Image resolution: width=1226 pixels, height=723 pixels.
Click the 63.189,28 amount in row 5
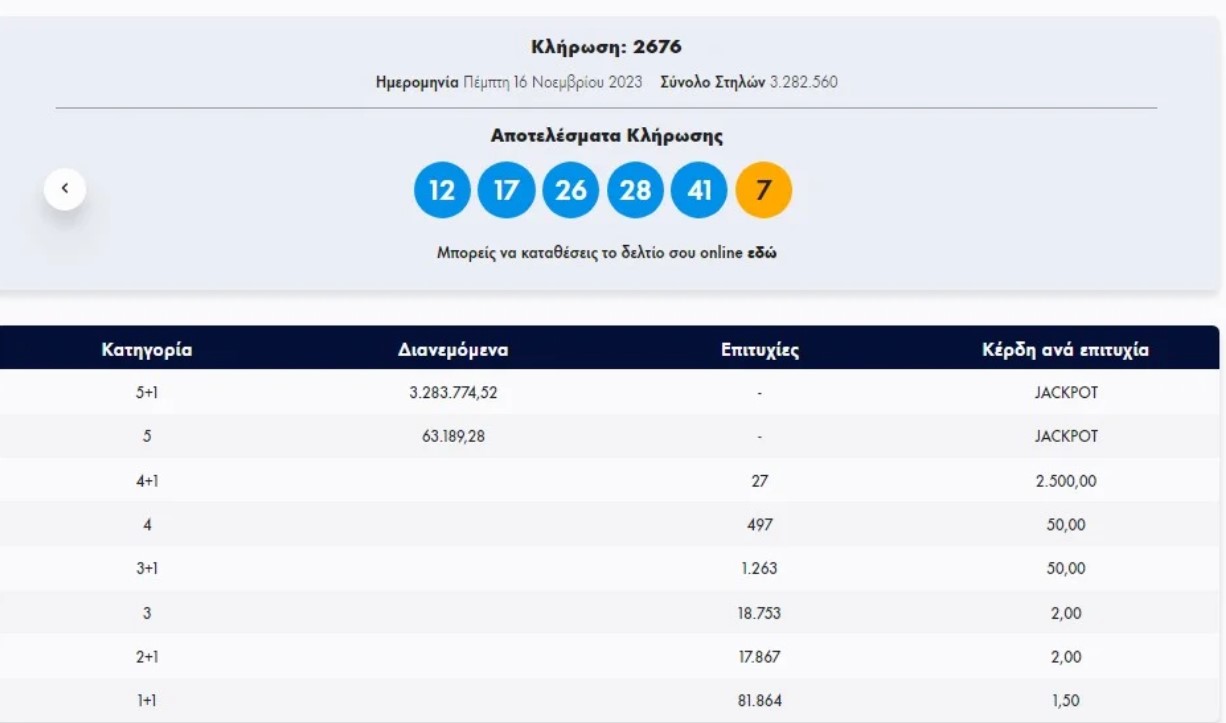click(x=453, y=437)
